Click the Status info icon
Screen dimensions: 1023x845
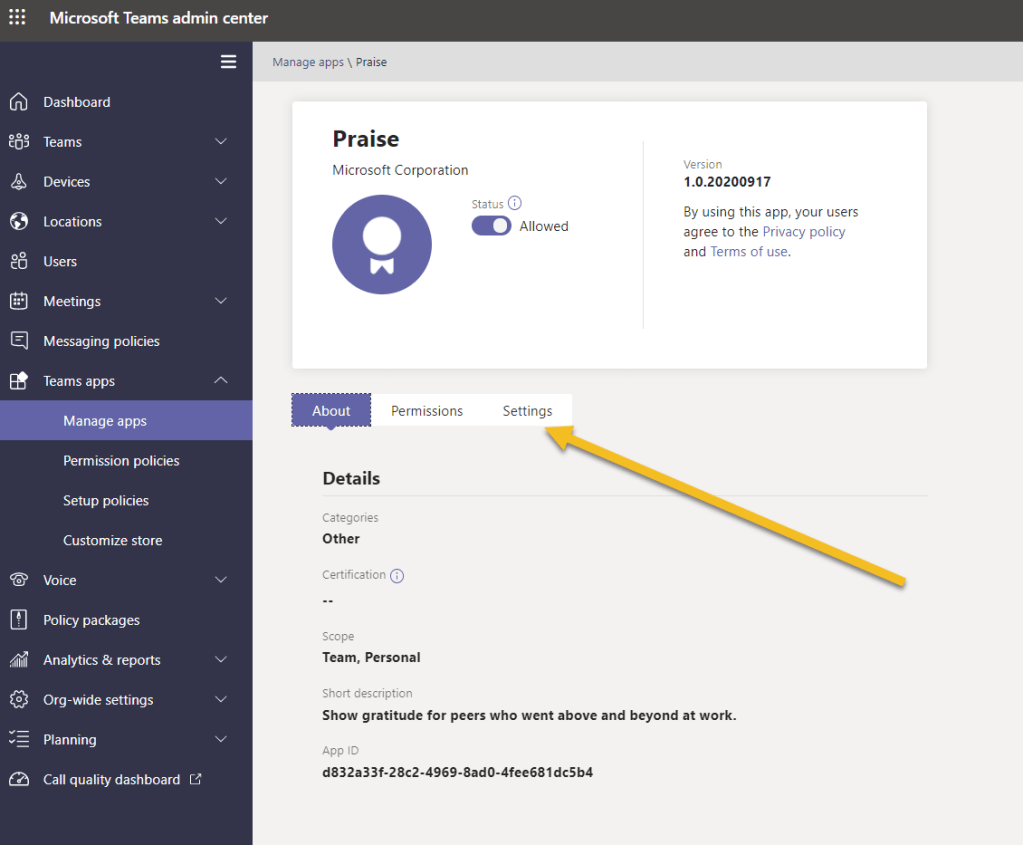click(x=515, y=203)
